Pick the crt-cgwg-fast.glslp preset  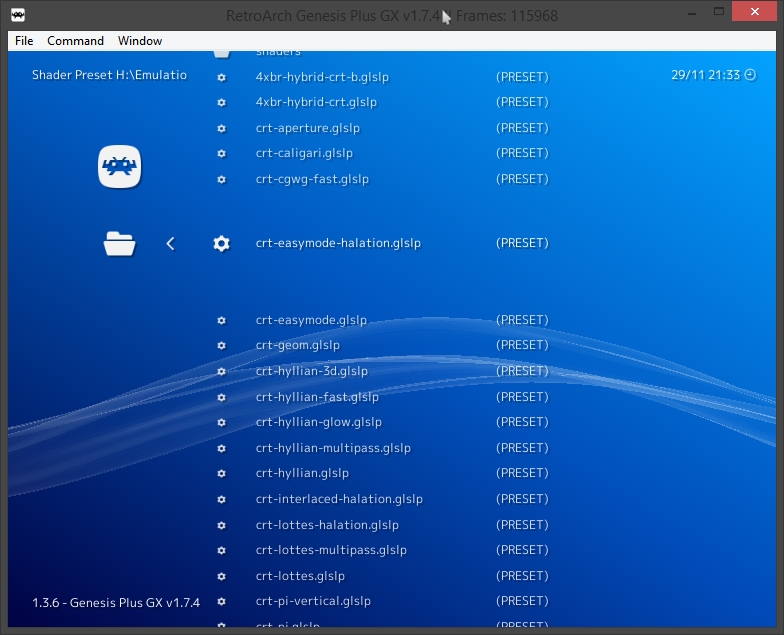[x=312, y=179]
